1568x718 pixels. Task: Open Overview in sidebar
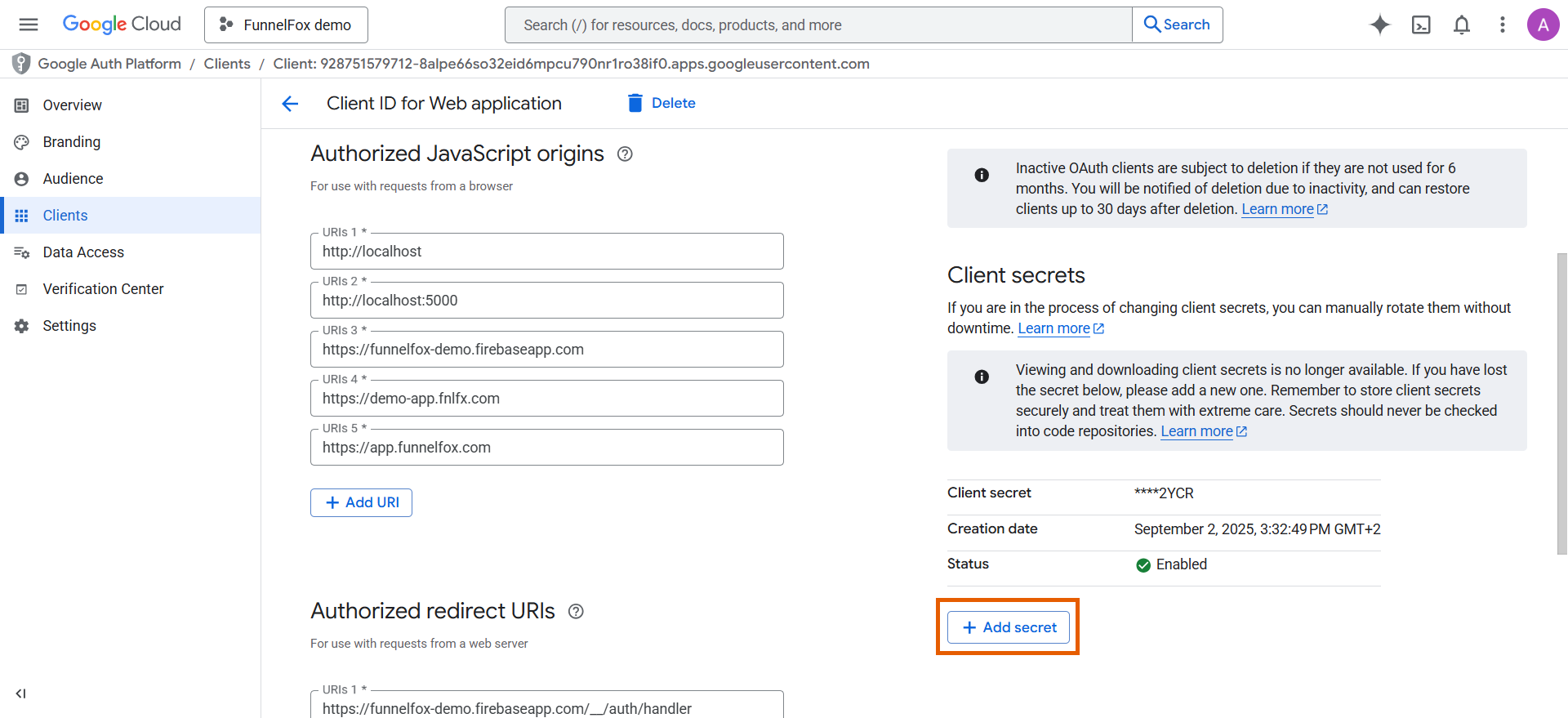pyautogui.click(x=131, y=105)
